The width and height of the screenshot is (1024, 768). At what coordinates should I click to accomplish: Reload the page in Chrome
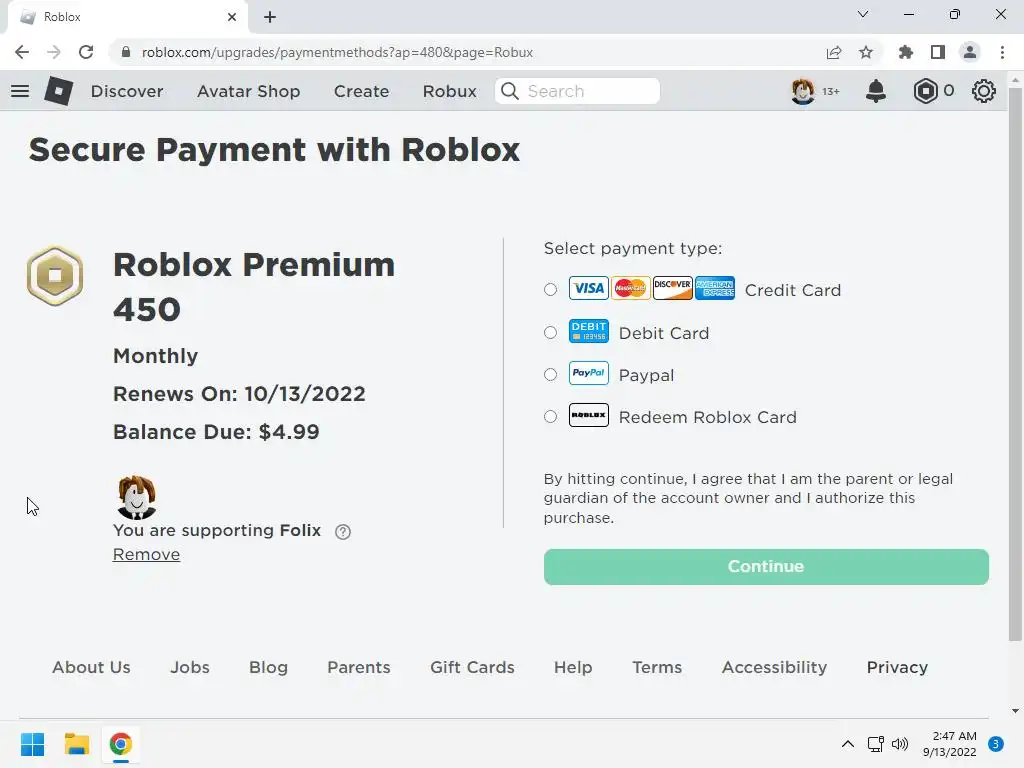(86, 52)
